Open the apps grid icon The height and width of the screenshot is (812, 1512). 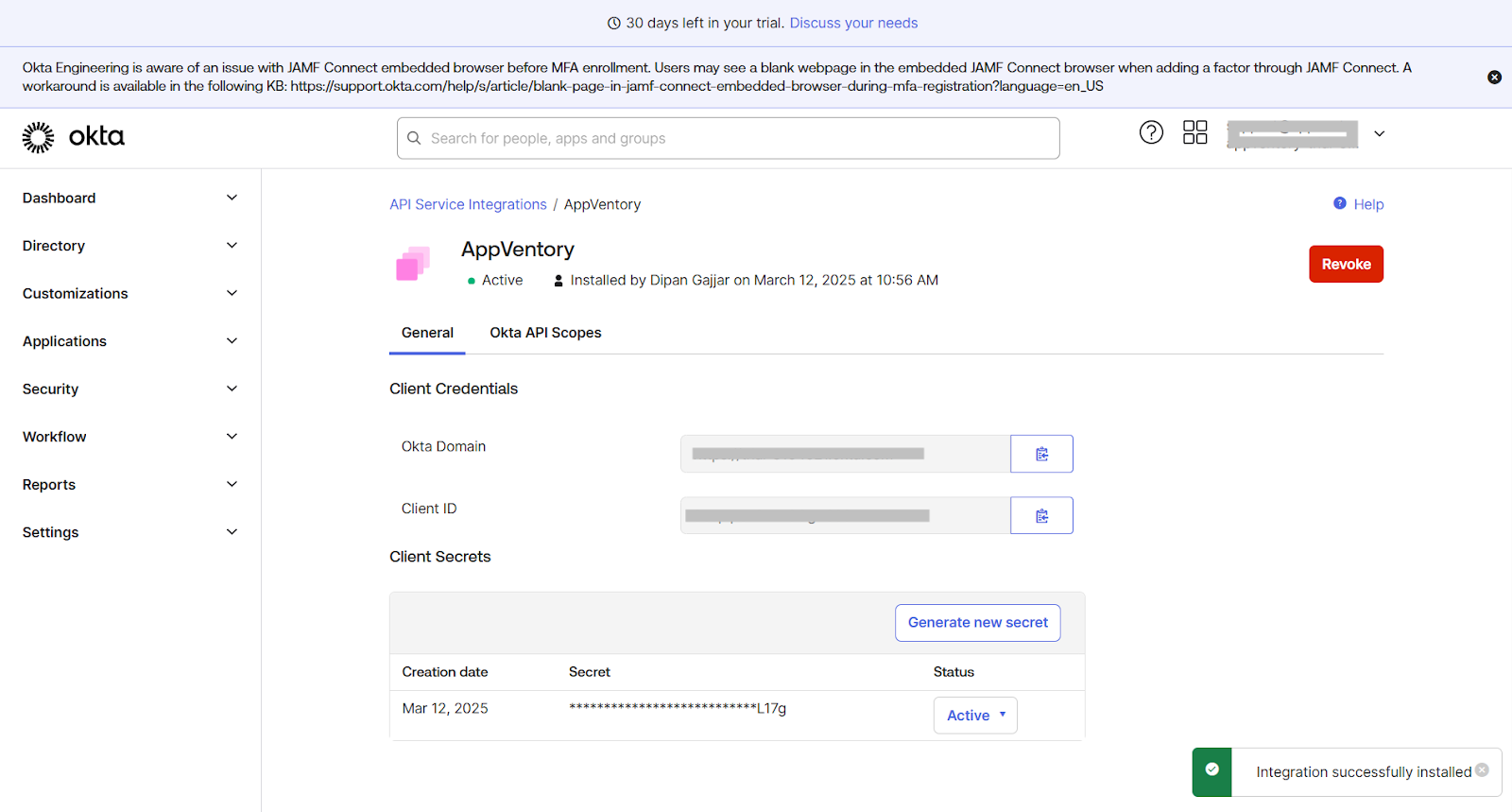1195,132
